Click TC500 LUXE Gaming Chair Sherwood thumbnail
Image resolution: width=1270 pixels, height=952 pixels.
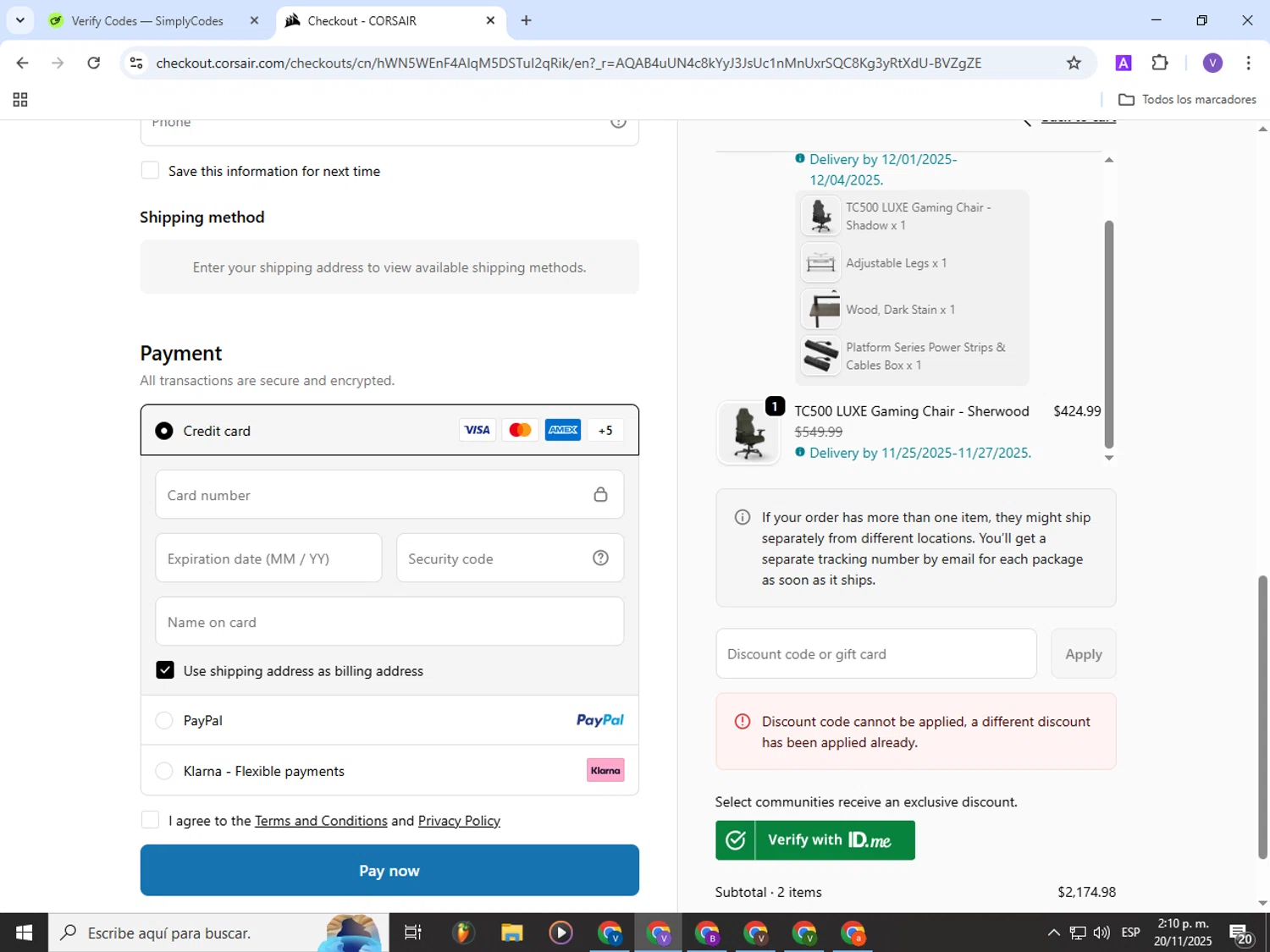(x=748, y=432)
